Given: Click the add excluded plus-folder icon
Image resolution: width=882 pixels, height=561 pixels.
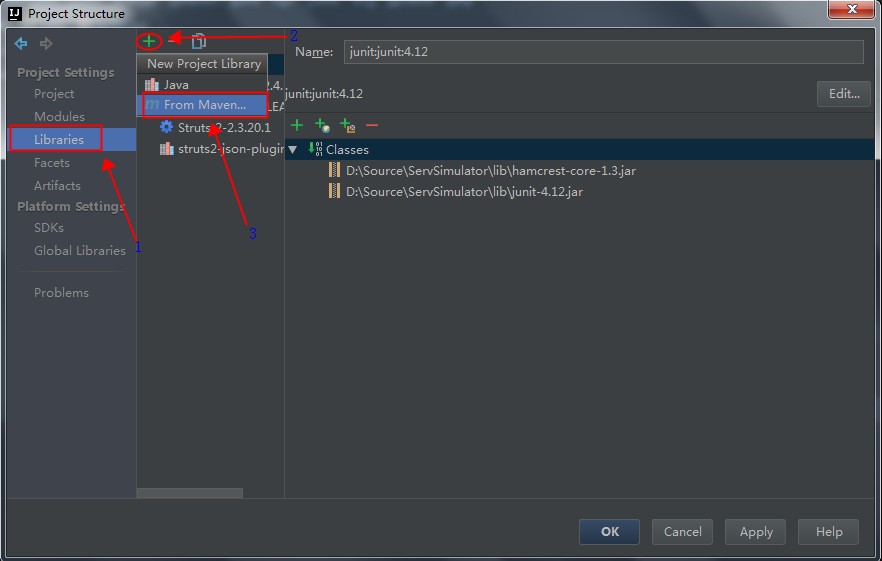Looking at the screenshot, I should pos(348,125).
